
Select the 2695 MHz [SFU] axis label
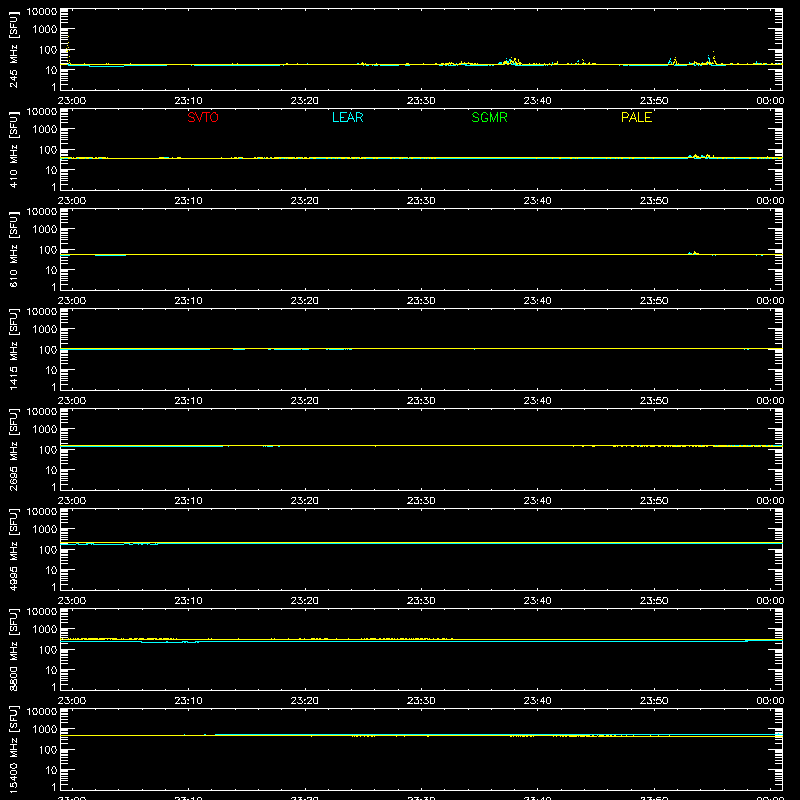pos(14,450)
